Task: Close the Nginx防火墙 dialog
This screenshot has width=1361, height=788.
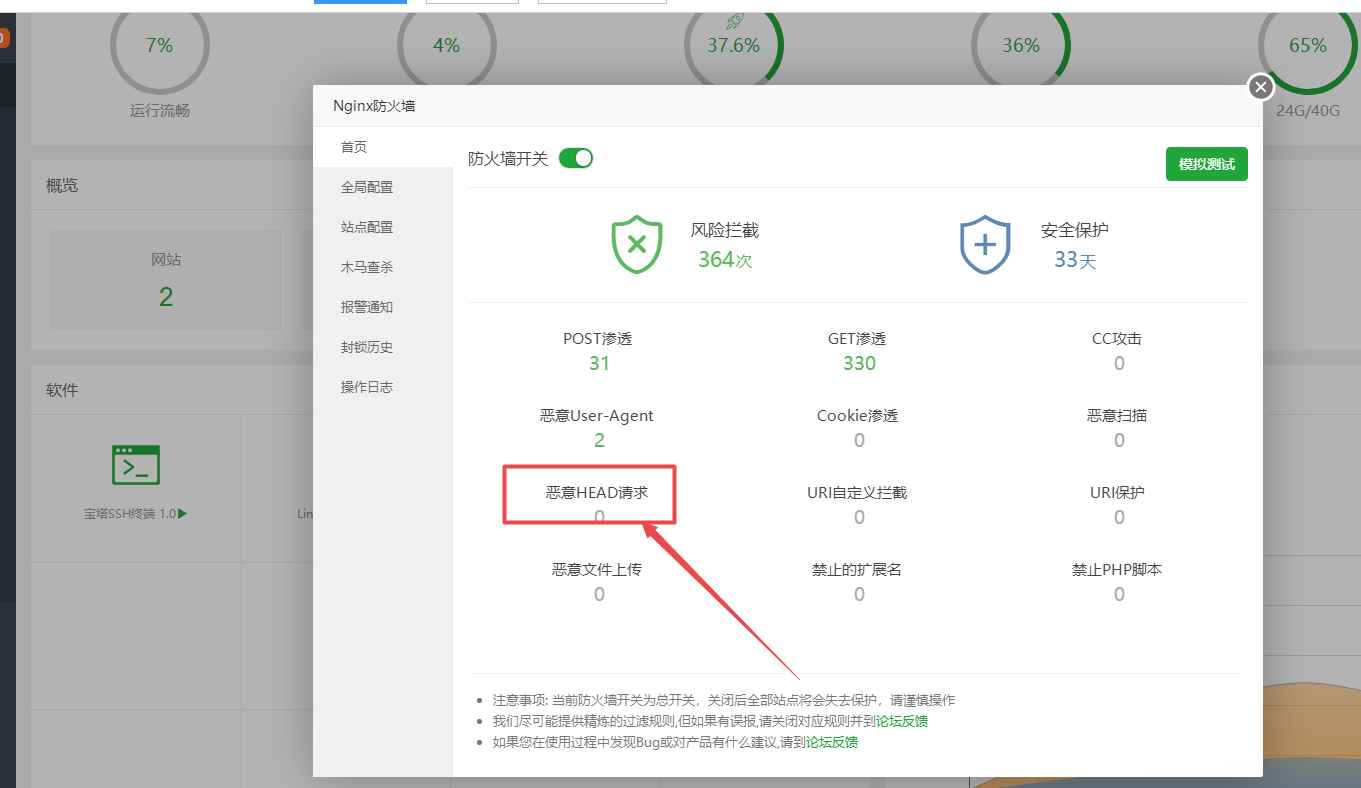Action: point(1261,88)
